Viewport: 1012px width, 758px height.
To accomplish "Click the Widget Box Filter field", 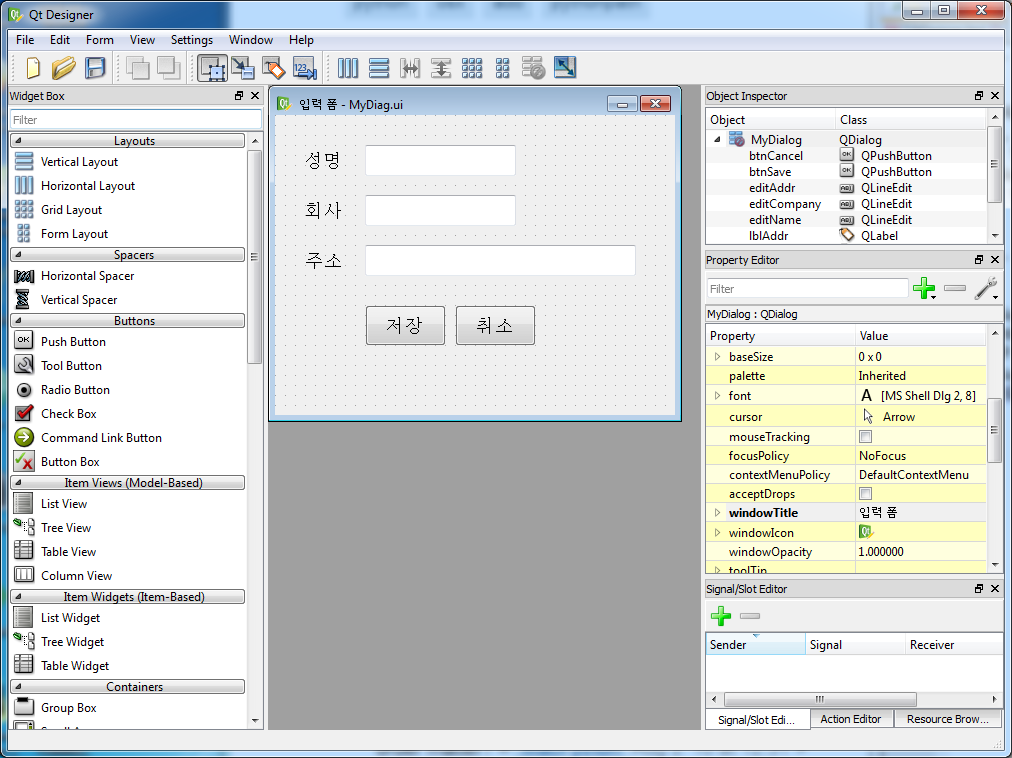I will pos(136,119).
